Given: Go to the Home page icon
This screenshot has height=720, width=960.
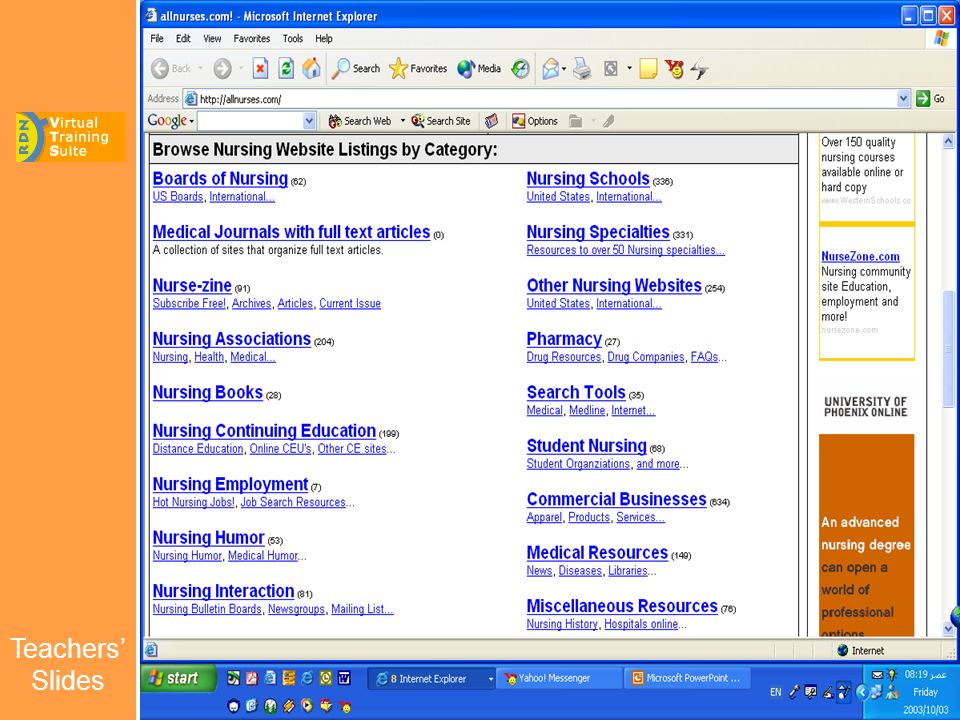Looking at the screenshot, I should (312, 69).
